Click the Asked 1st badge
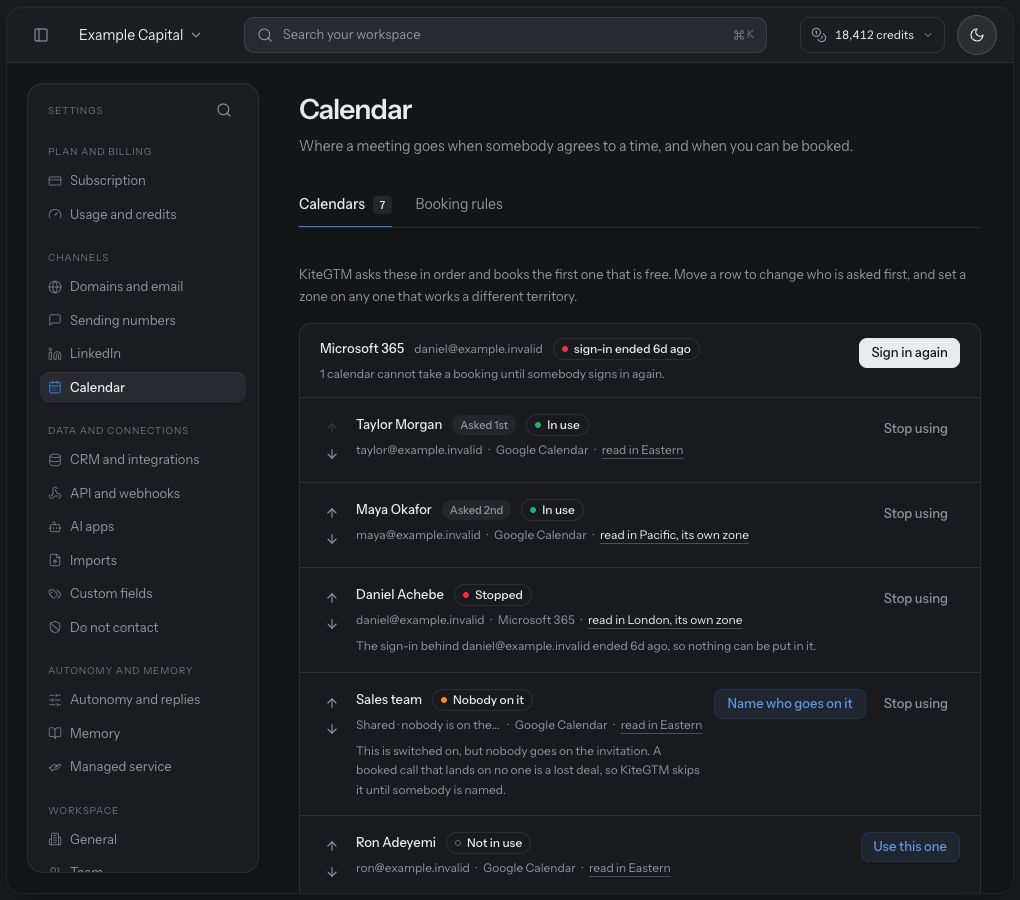The height and width of the screenshot is (900, 1020). (484, 425)
